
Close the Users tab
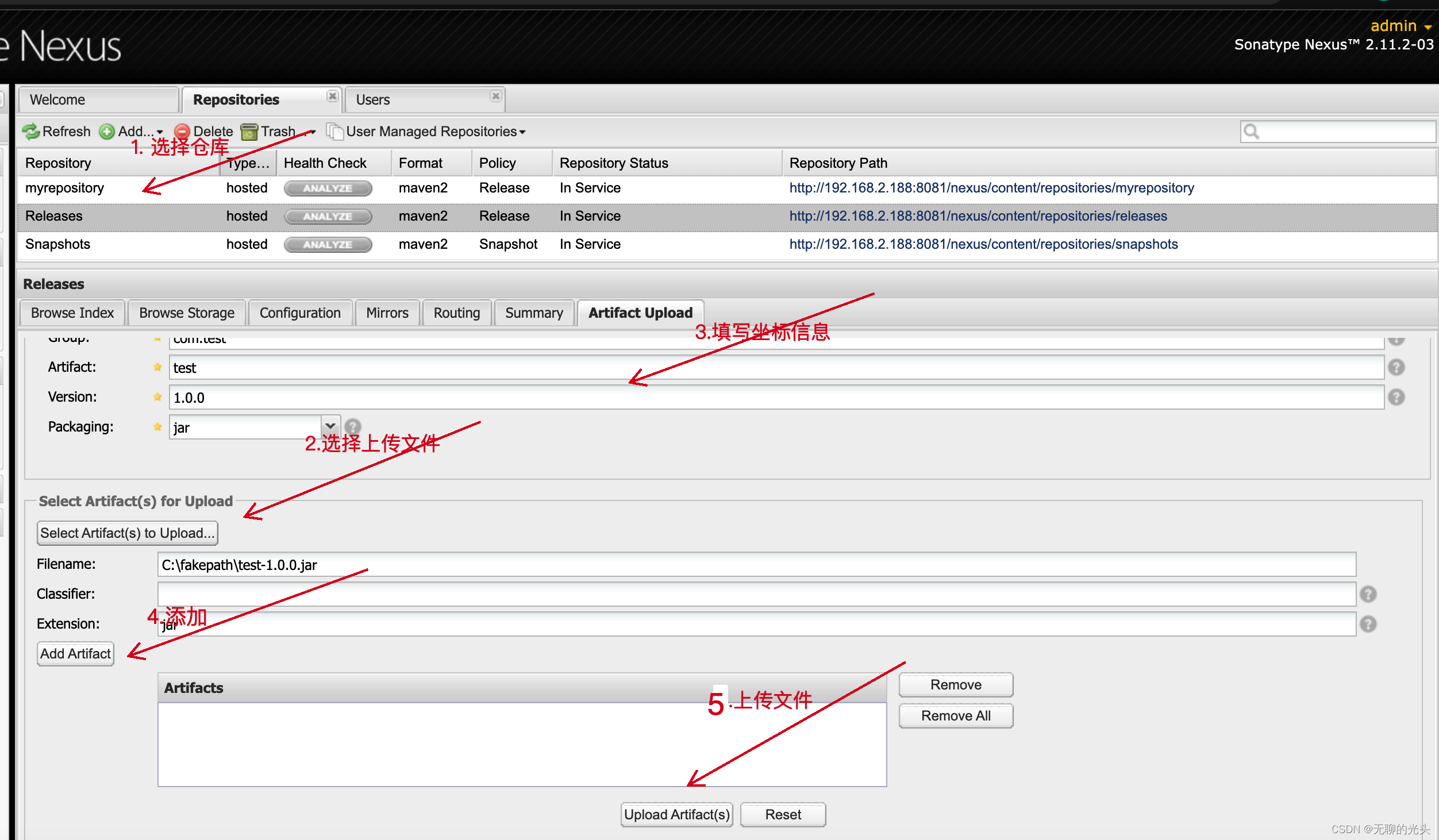(x=495, y=96)
